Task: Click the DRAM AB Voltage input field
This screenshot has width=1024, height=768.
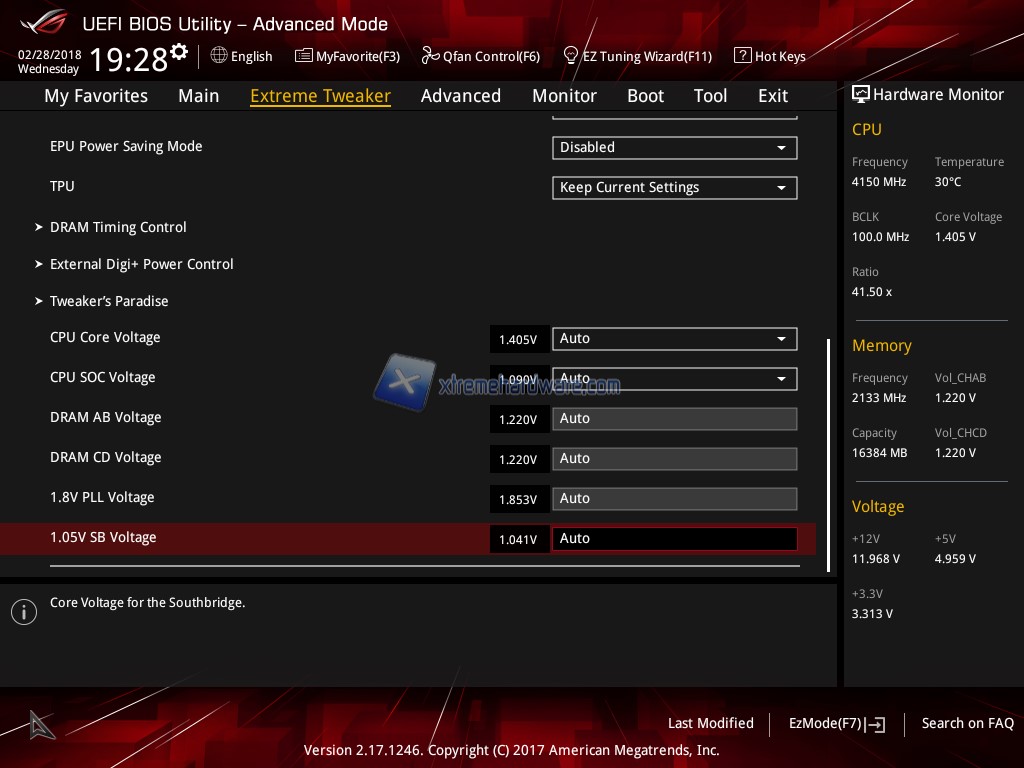Action: (x=674, y=419)
